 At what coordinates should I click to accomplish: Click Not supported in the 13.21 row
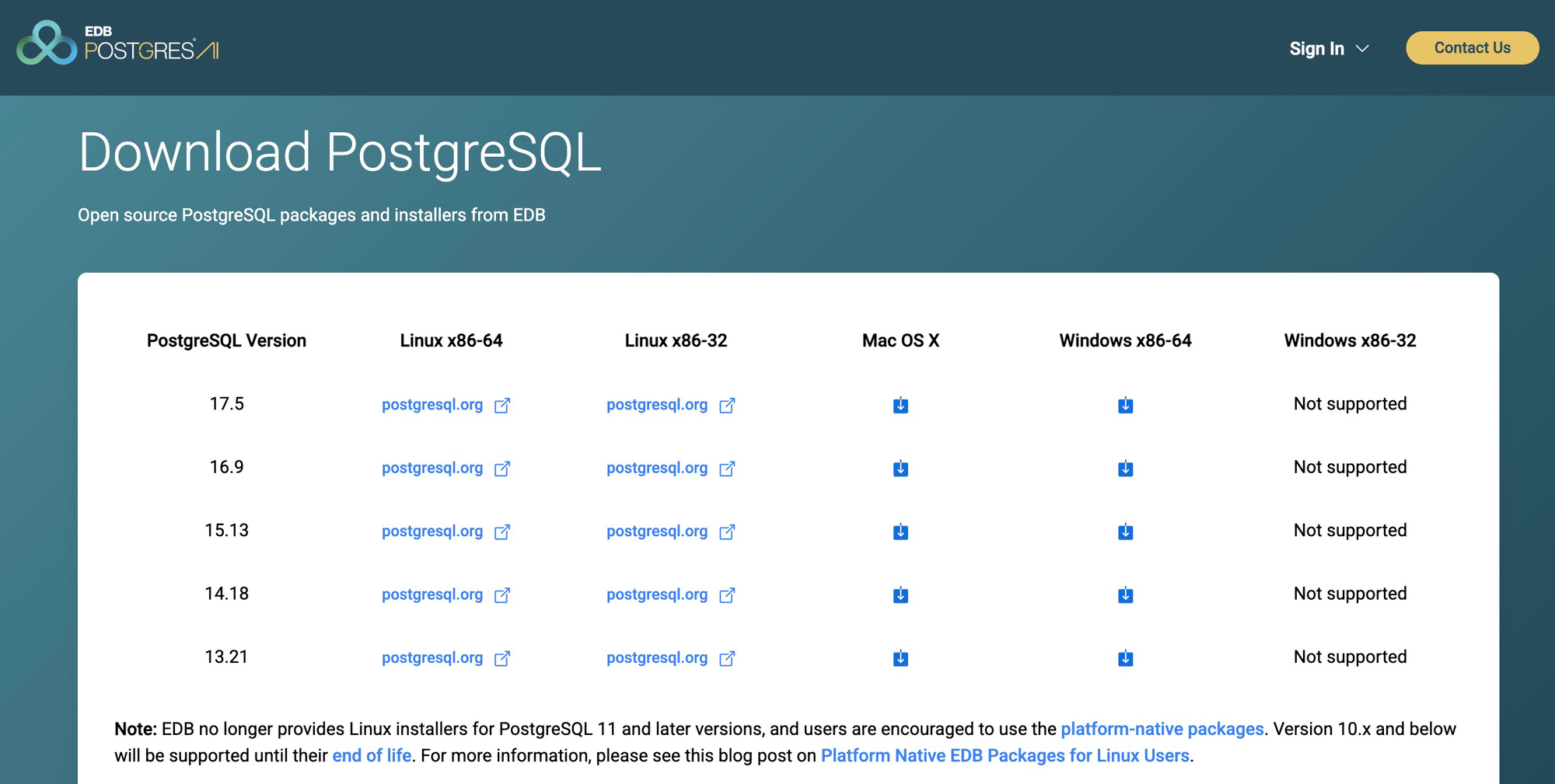(1350, 657)
